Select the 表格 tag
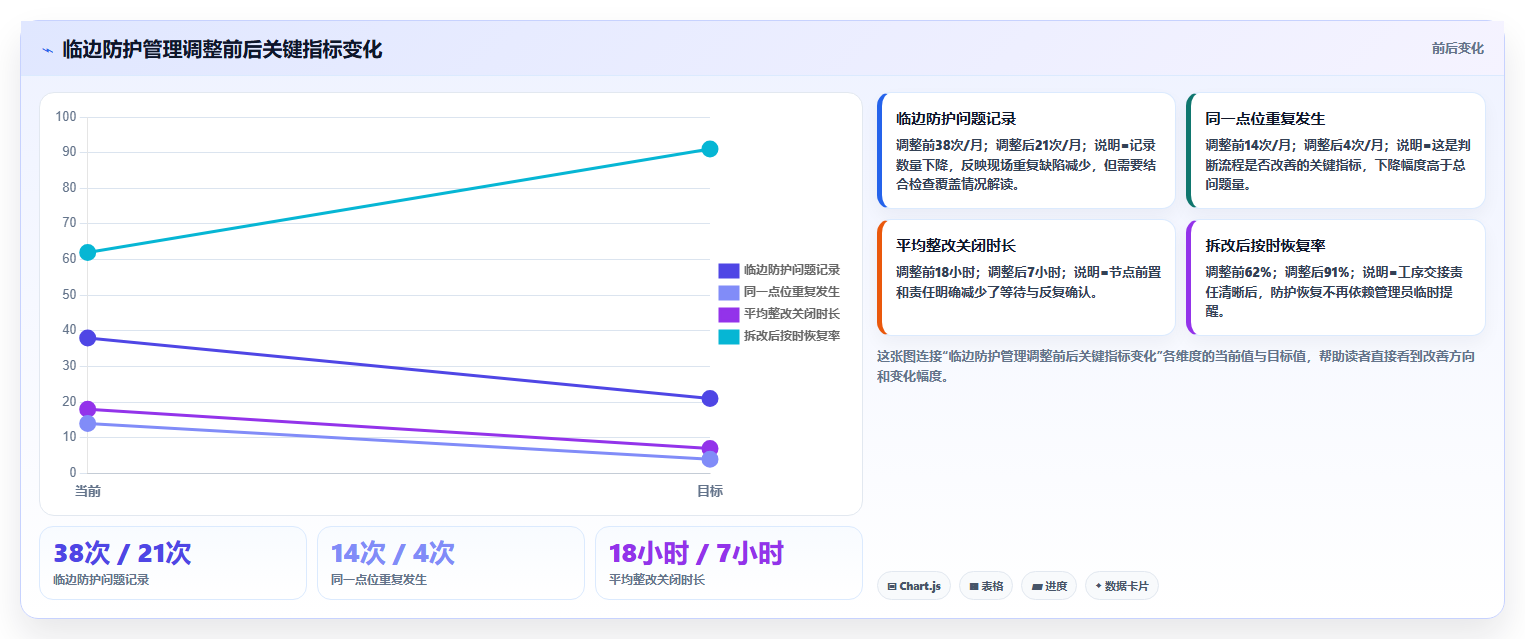 [x=986, y=586]
